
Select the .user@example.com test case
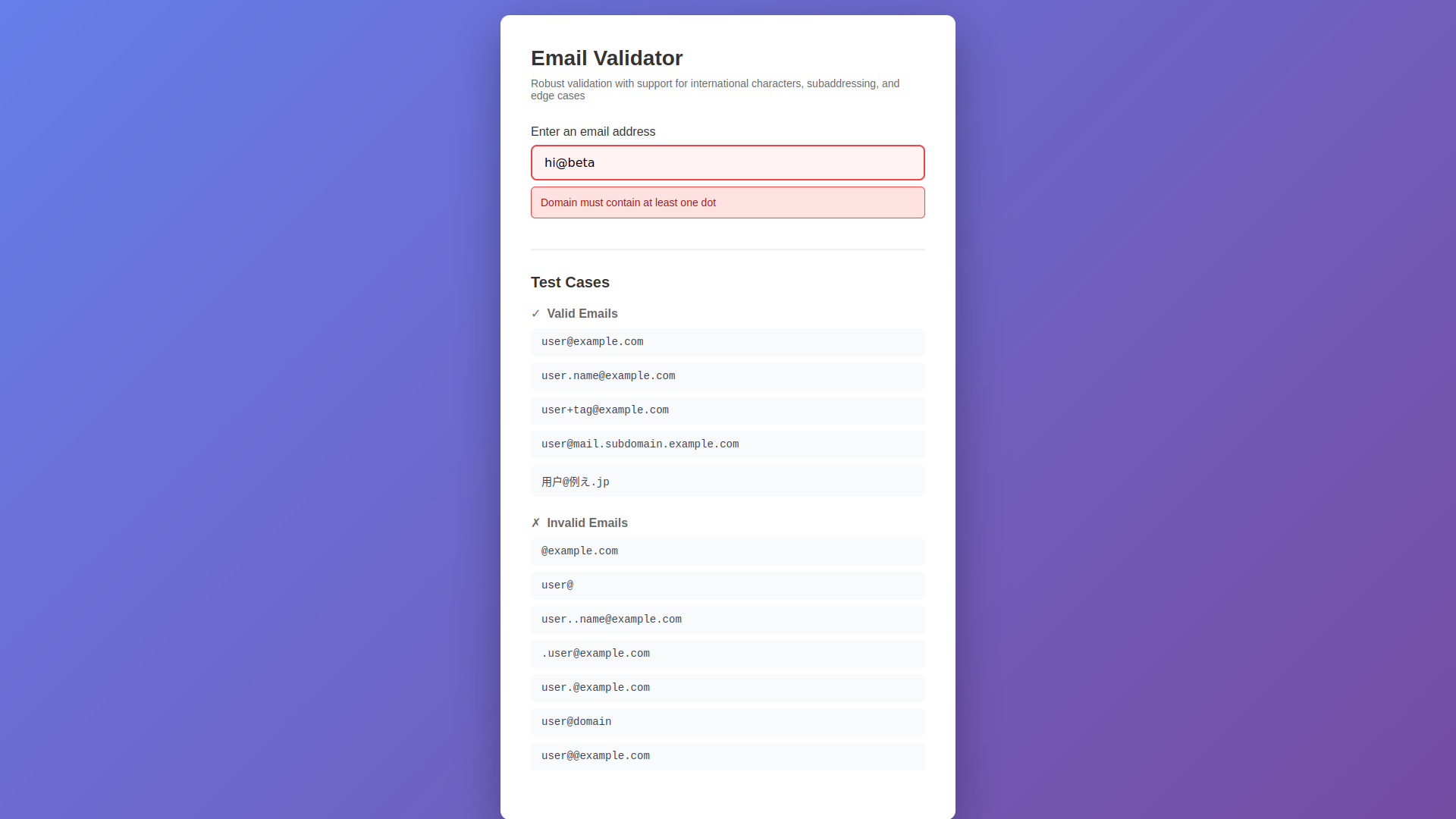[x=727, y=654]
